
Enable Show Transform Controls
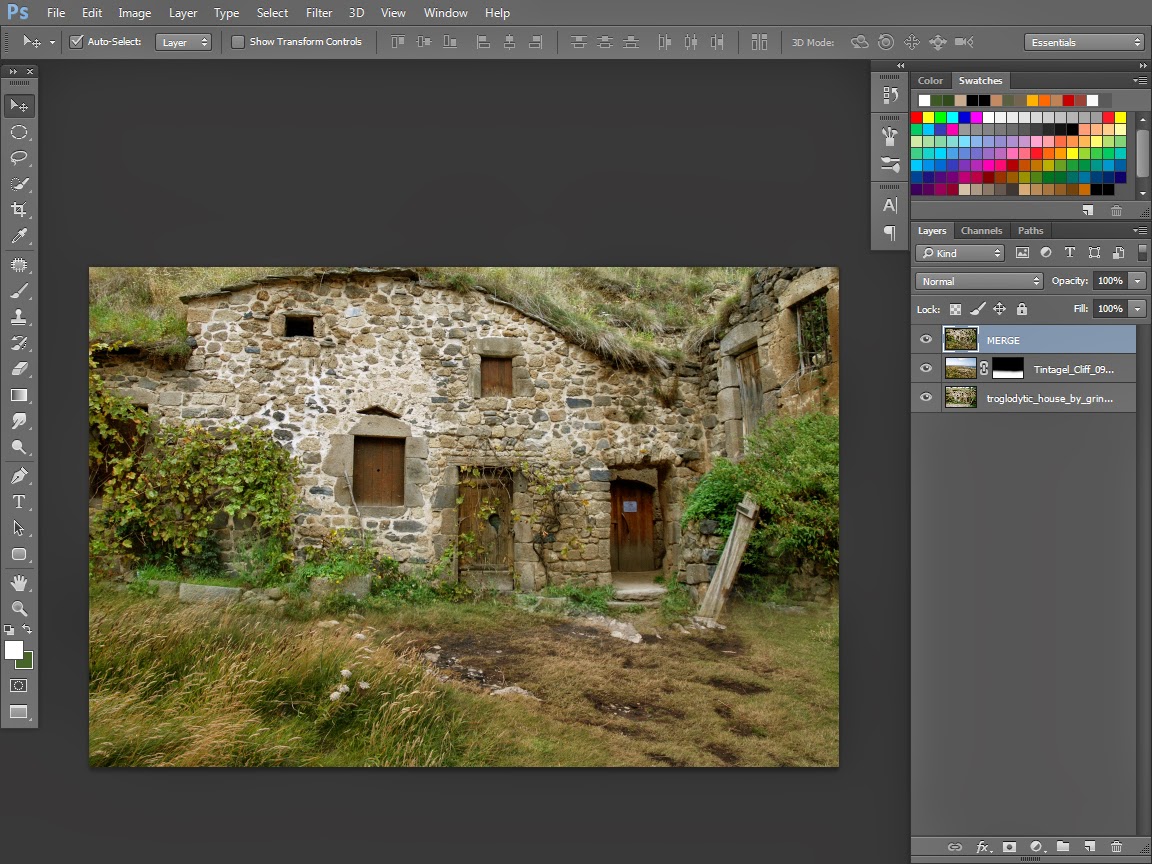click(238, 42)
